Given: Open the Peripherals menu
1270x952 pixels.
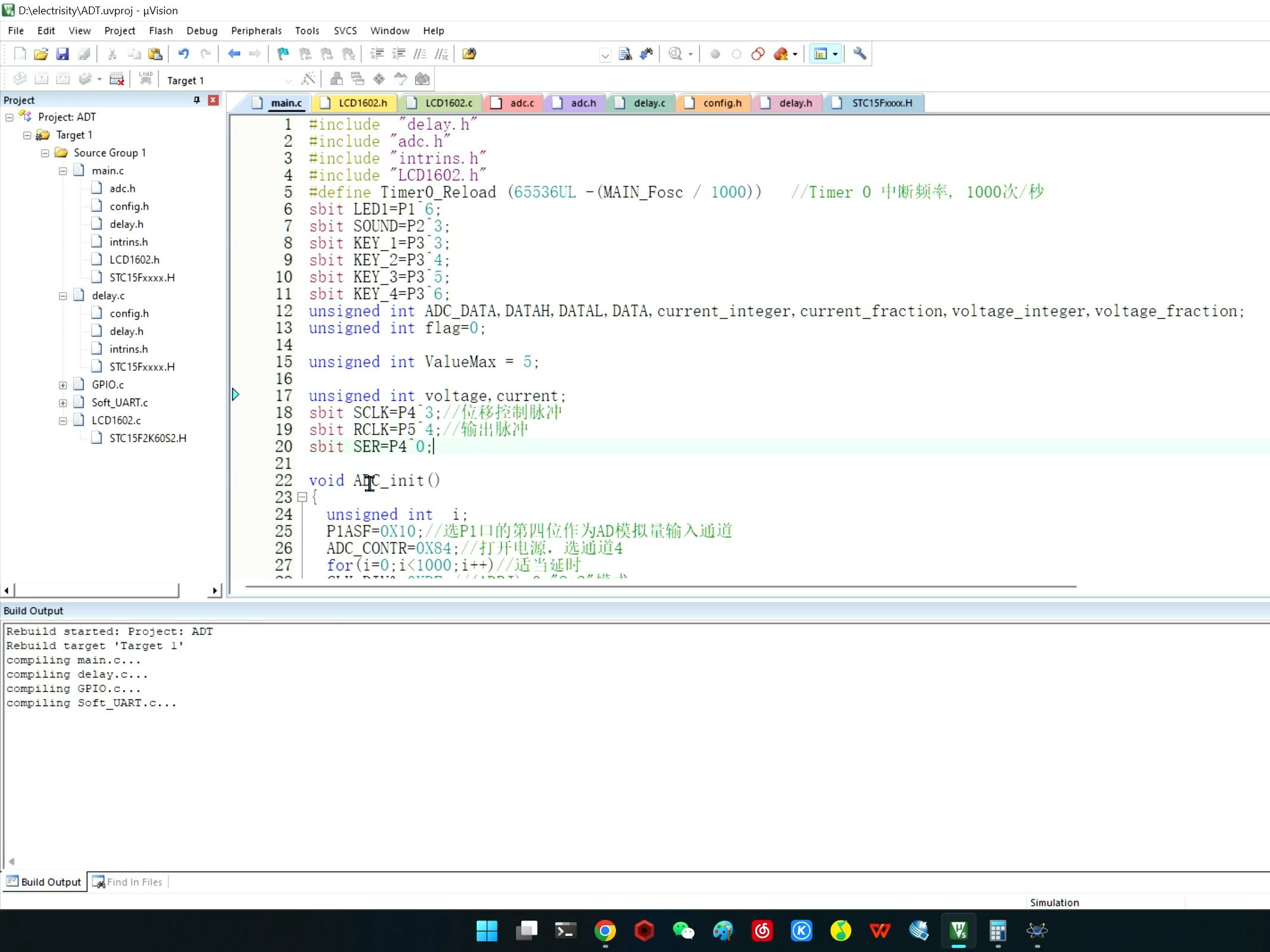Looking at the screenshot, I should 255,30.
